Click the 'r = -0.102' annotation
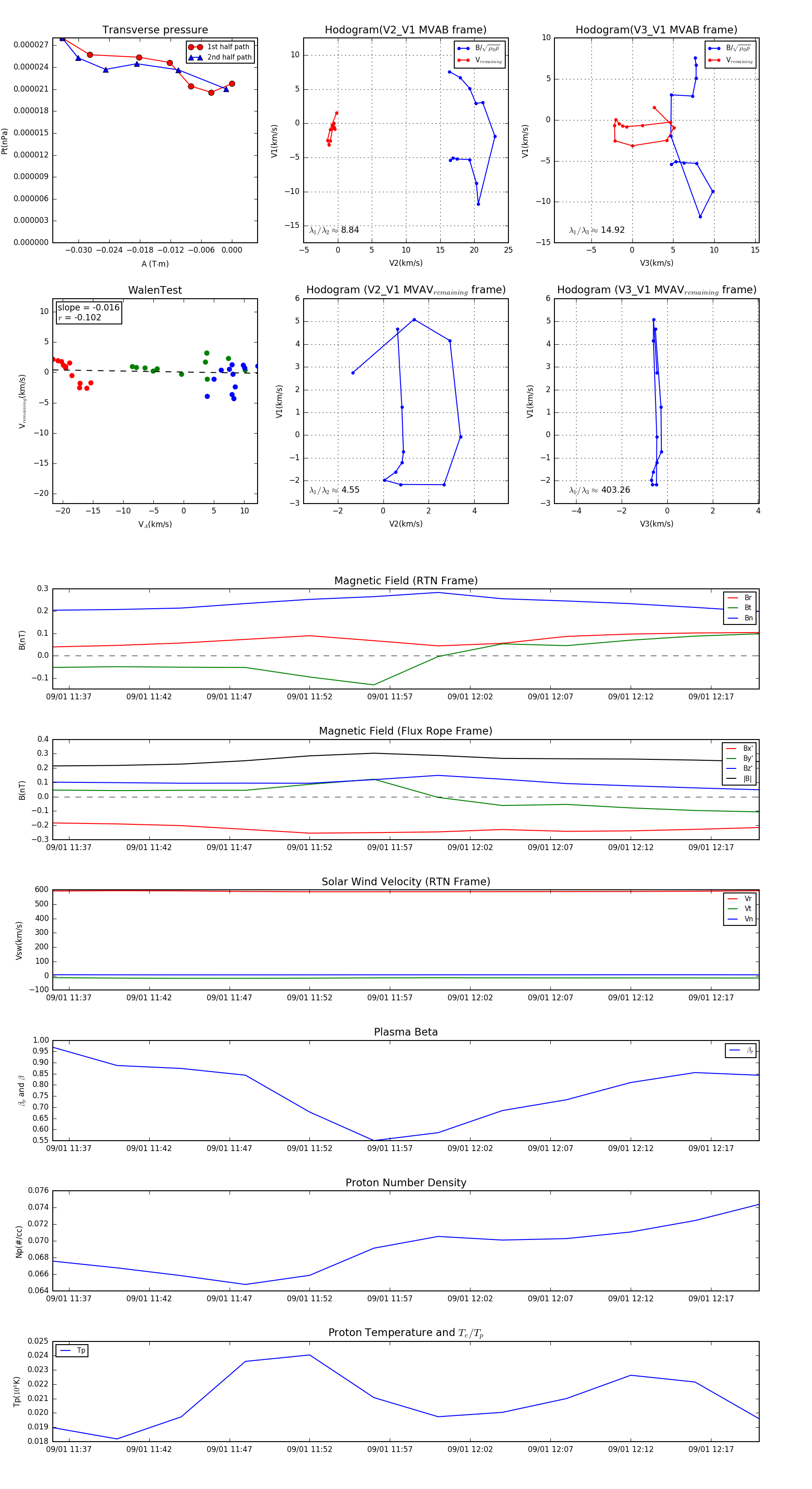This screenshot has height=1489, width=812. (x=80, y=317)
